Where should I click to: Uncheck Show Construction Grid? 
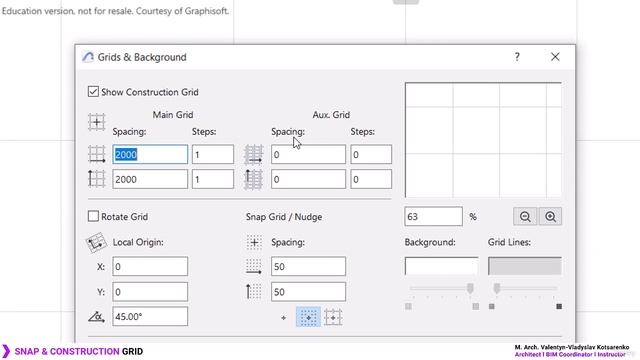93,91
